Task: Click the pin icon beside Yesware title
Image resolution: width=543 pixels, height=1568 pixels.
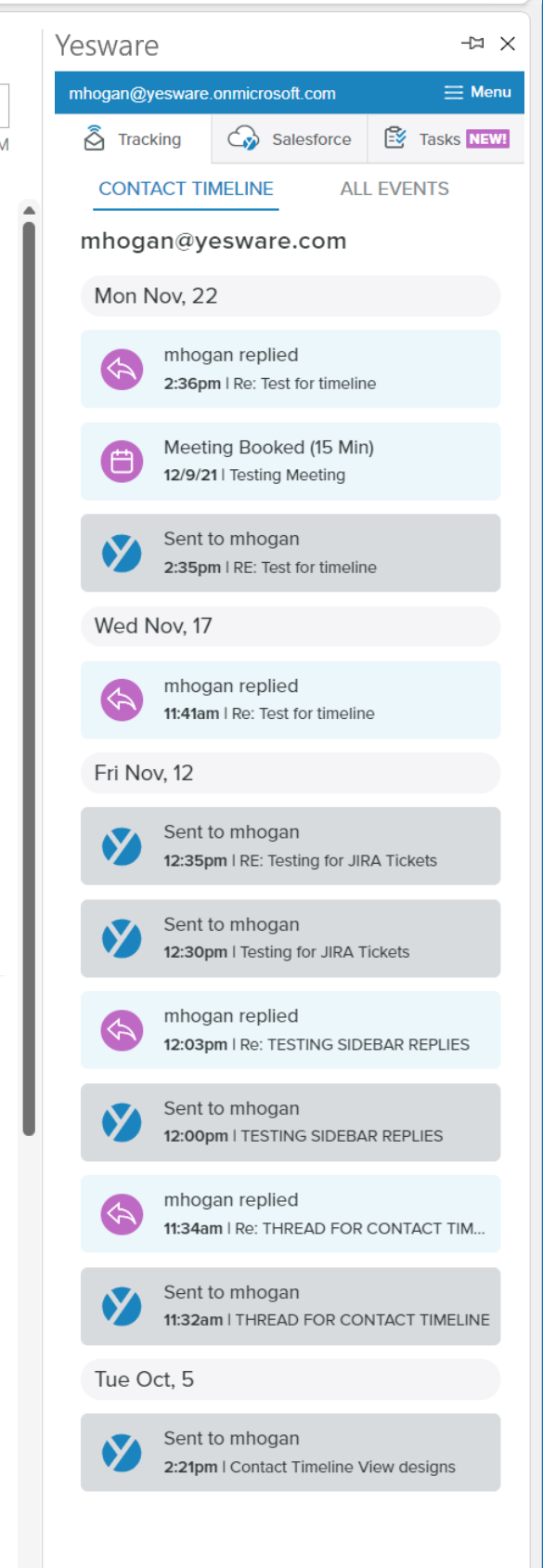Action: (x=472, y=43)
